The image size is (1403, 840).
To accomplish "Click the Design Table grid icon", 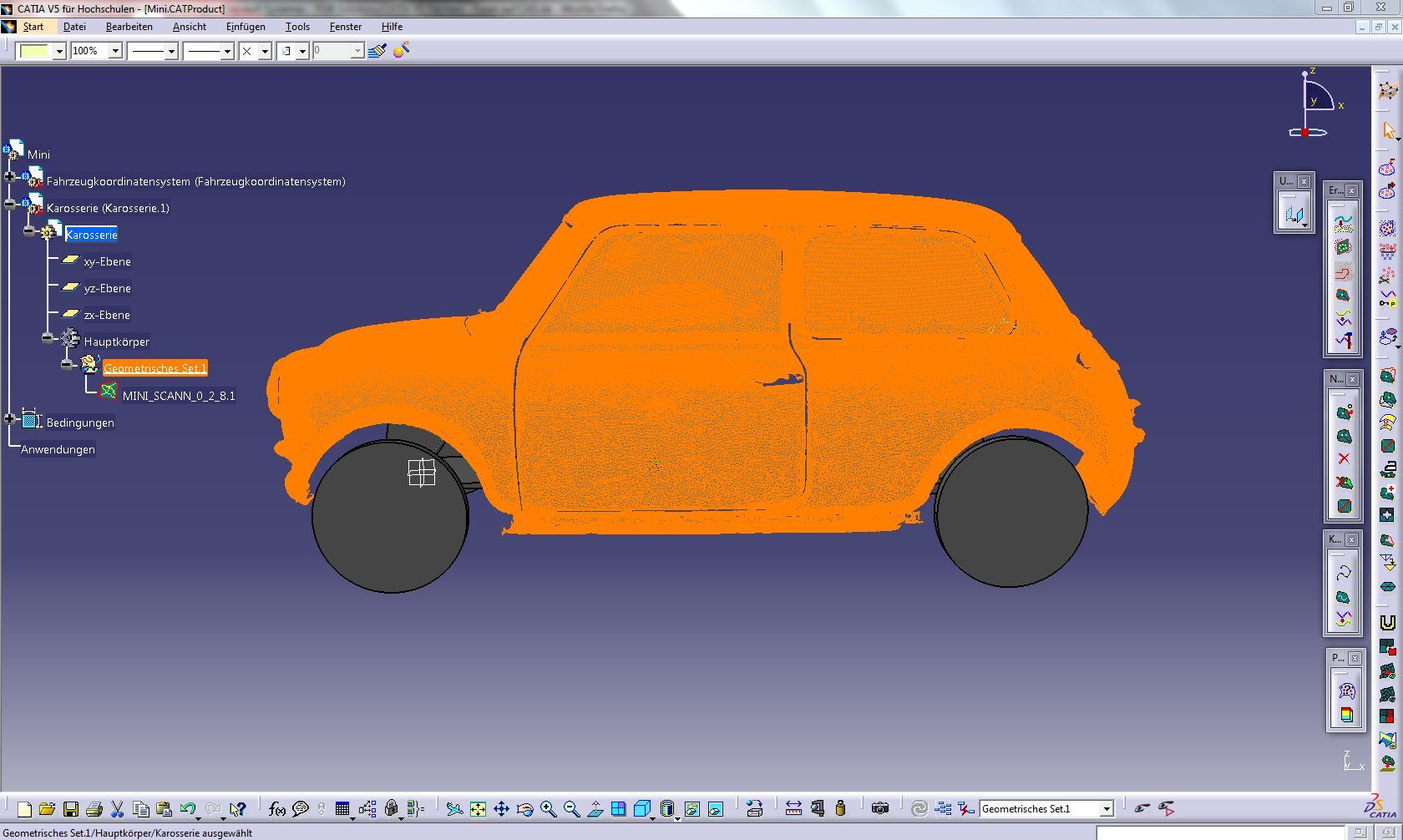I will [342, 808].
